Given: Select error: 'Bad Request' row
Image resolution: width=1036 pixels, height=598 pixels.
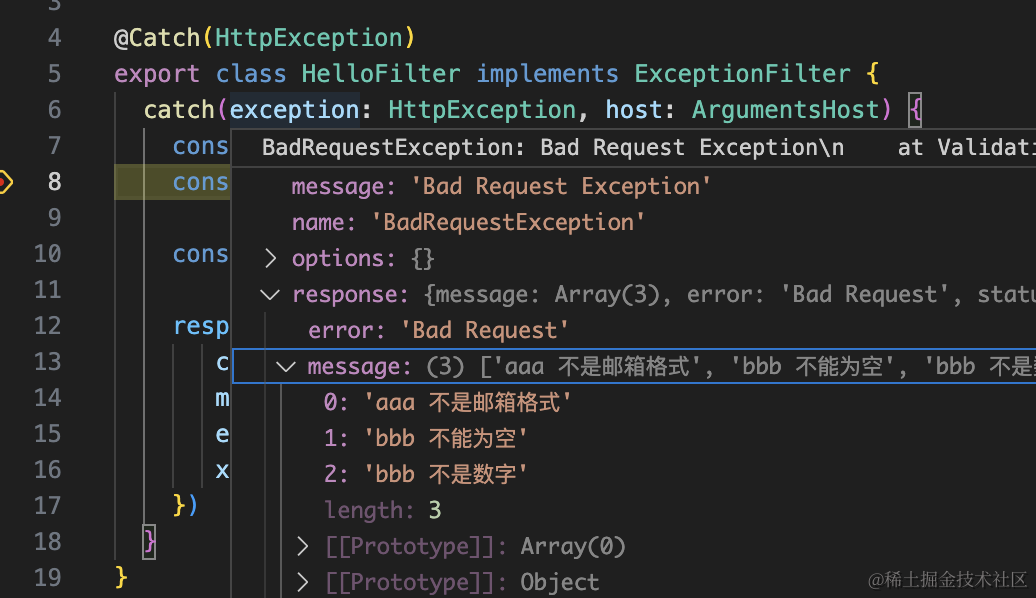Looking at the screenshot, I should coord(438,330).
